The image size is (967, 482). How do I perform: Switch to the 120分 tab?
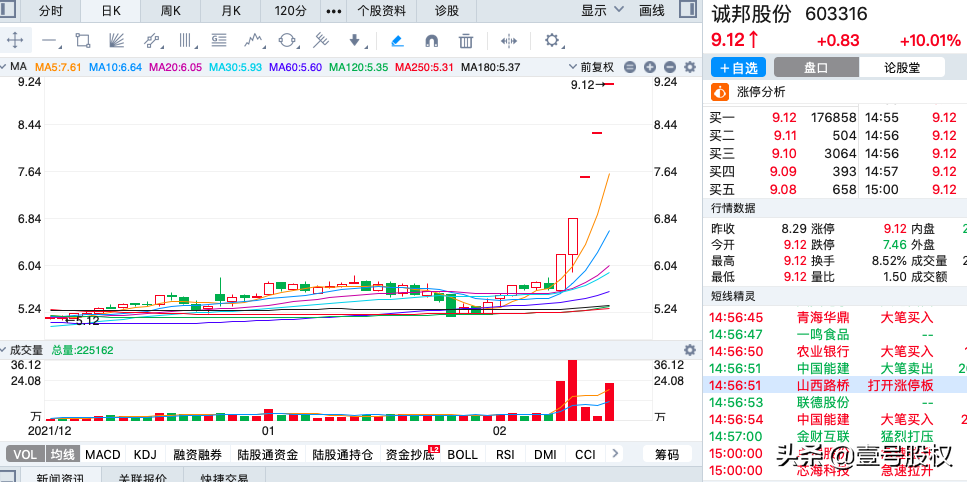(x=290, y=10)
